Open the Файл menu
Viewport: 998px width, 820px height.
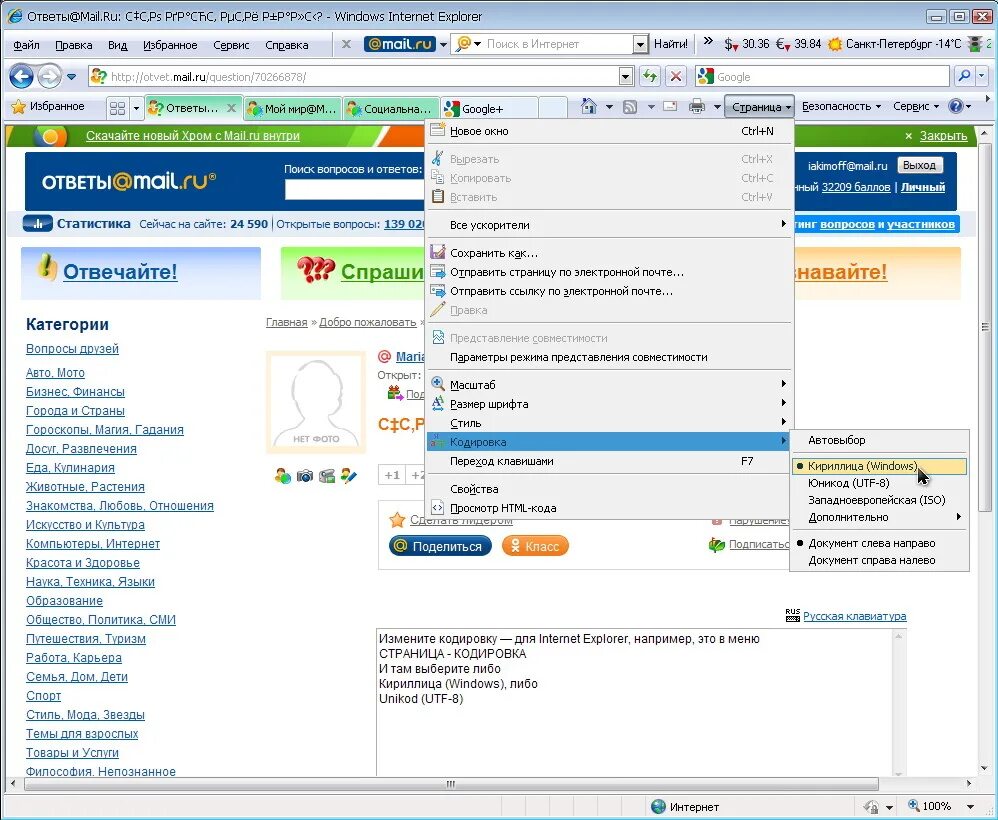(x=26, y=45)
